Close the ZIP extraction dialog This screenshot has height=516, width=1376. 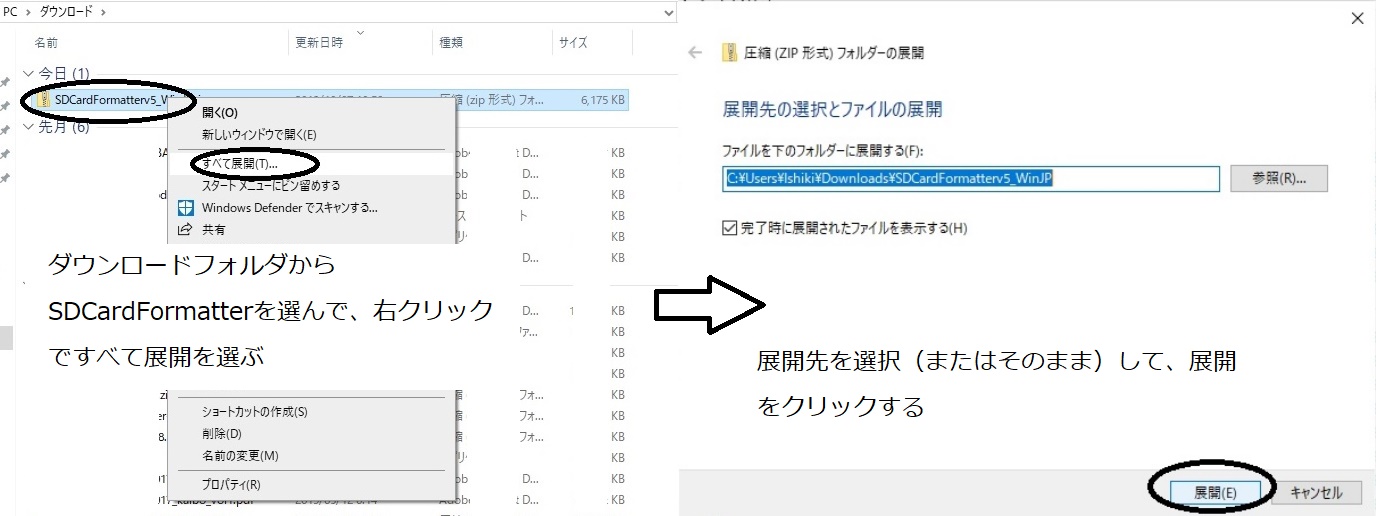(1356, 18)
